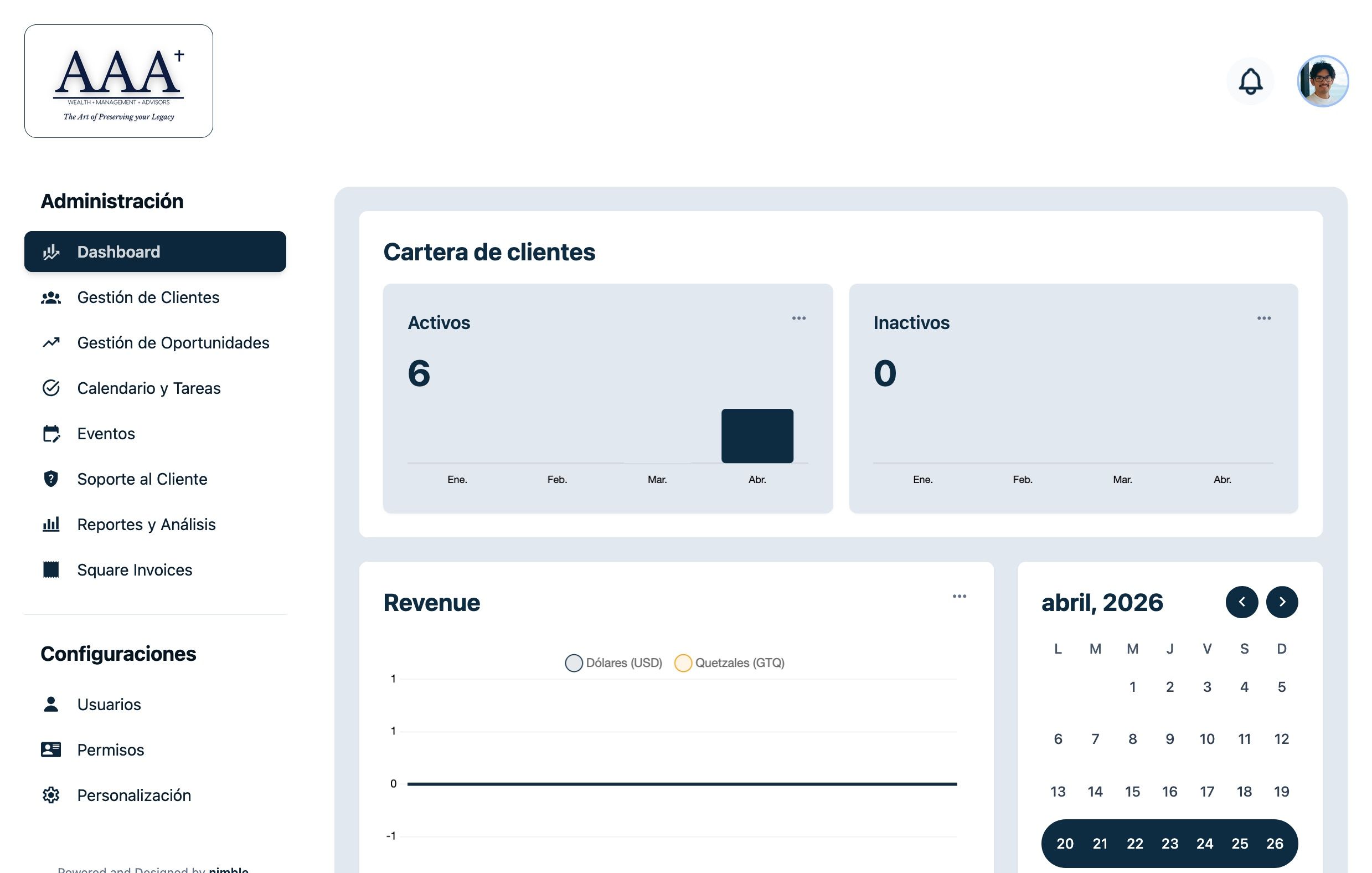Select April 5 in the calendar
This screenshot has height=873, width=1372.
[1281, 687]
